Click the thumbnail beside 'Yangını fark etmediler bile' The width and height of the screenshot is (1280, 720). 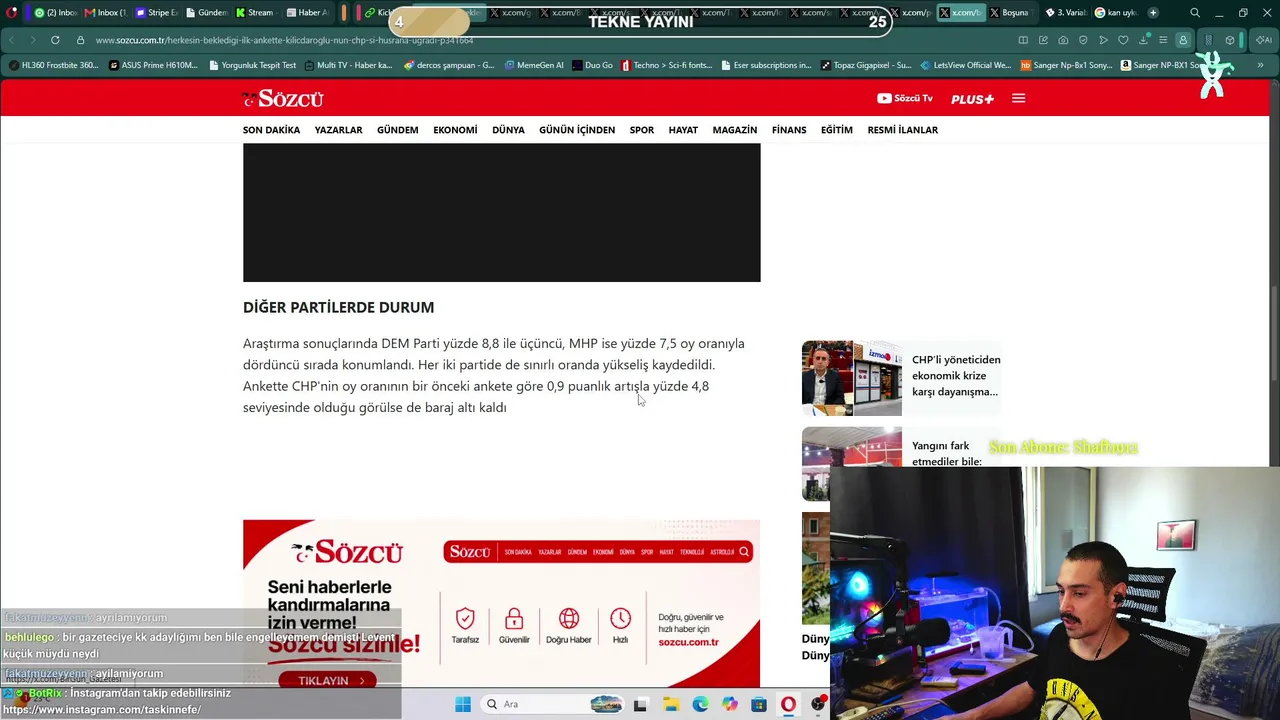pyautogui.click(x=851, y=463)
